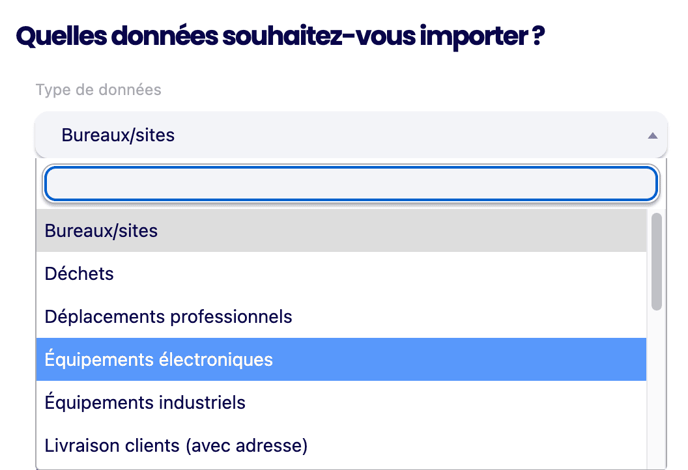Screen dimensions: 688x470
Task: Pick the grey currently selected list option
Action: pyautogui.click(x=340, y=231)
